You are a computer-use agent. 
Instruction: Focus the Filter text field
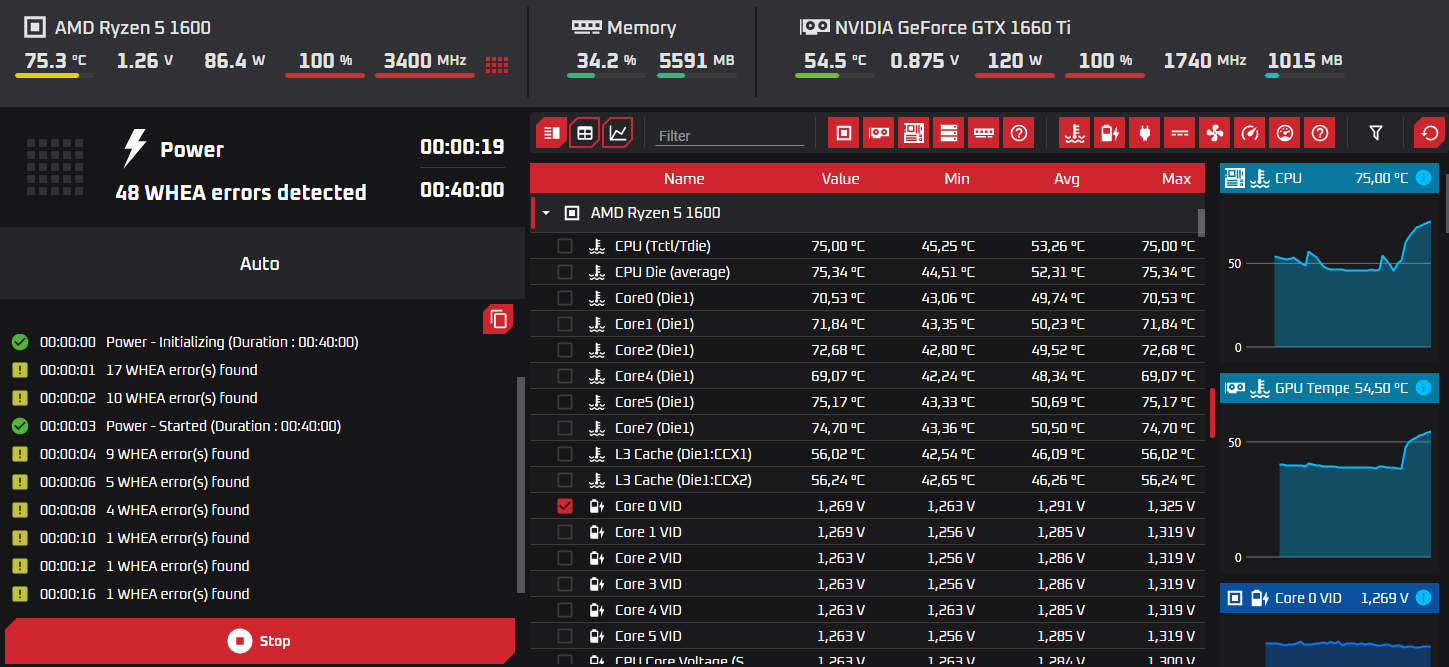pyautogui.click(x=730, y=135)
